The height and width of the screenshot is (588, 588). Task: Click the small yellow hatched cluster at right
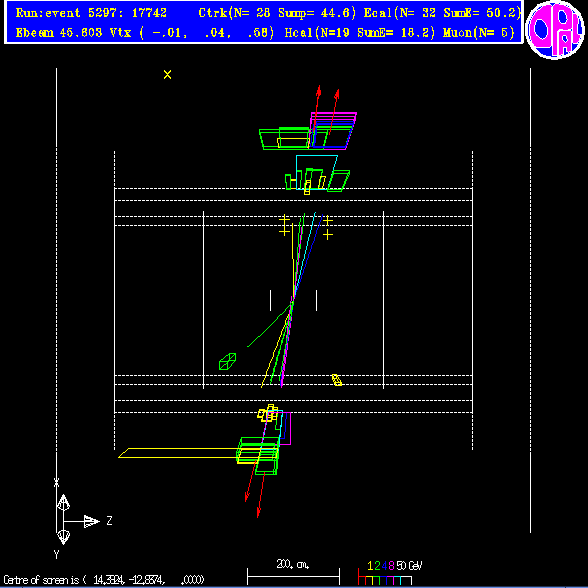(x=337, y=380)
